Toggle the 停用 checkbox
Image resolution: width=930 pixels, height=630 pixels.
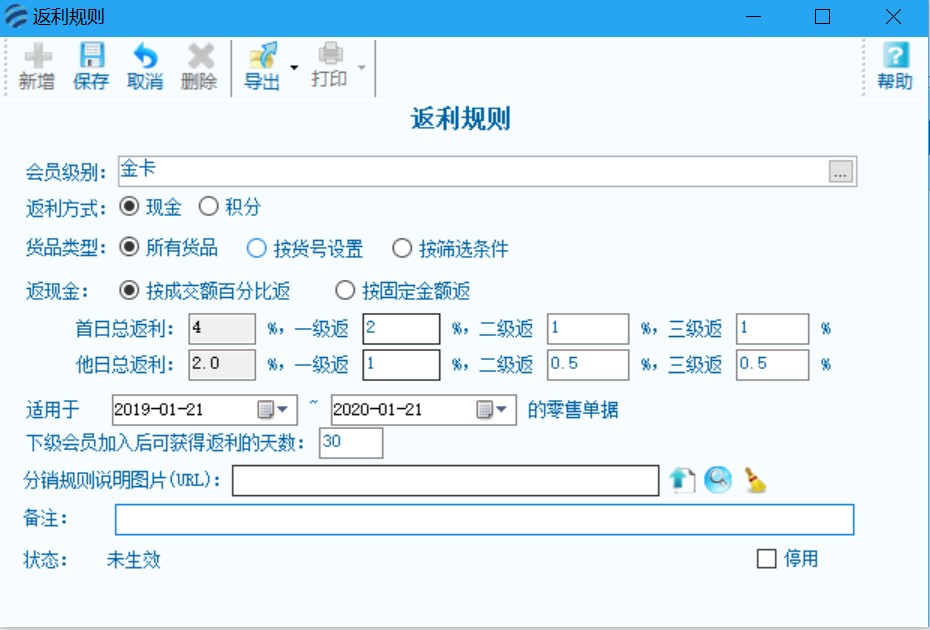766,559
